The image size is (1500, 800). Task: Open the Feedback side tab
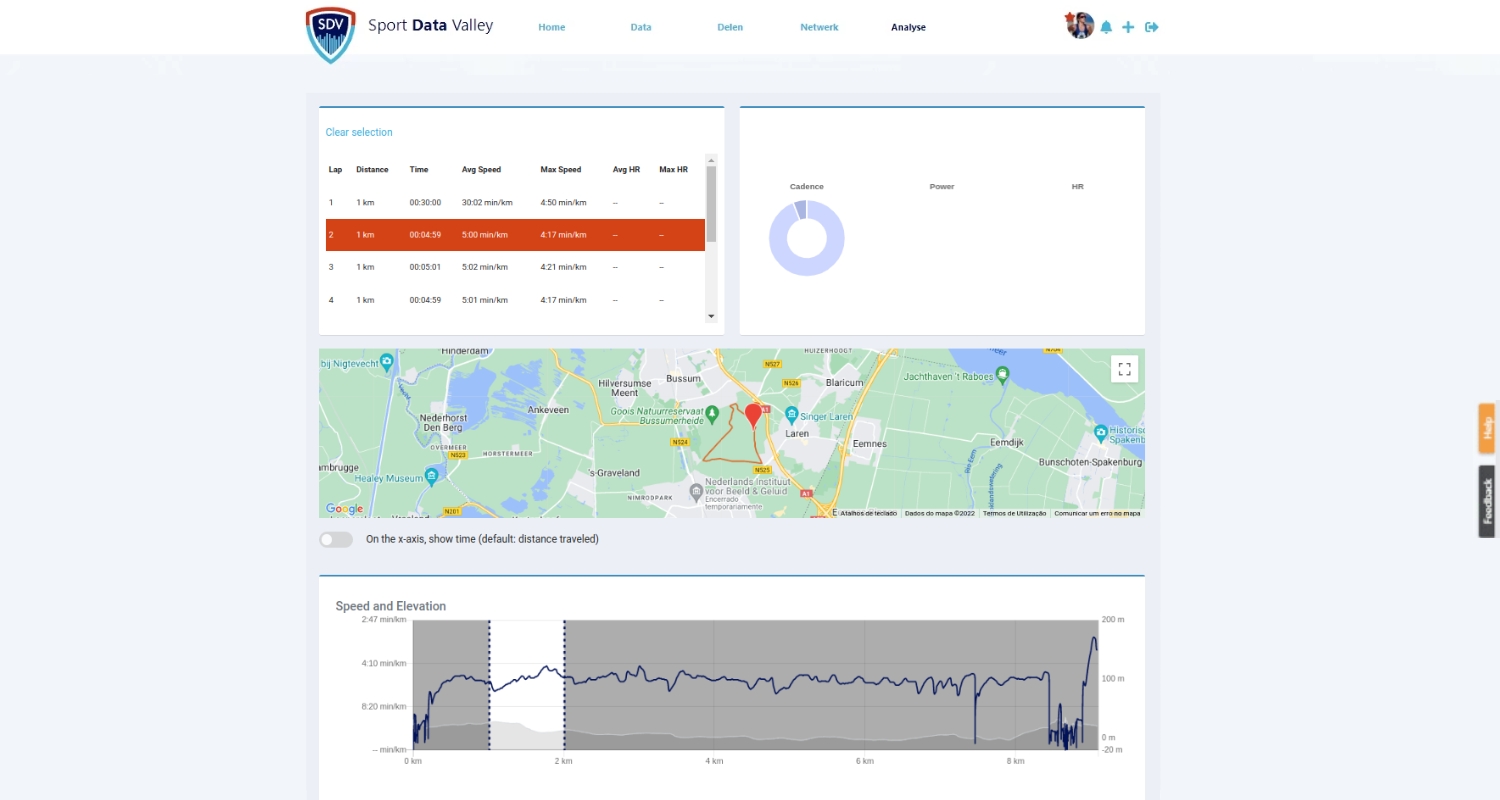coord(1487,501)
